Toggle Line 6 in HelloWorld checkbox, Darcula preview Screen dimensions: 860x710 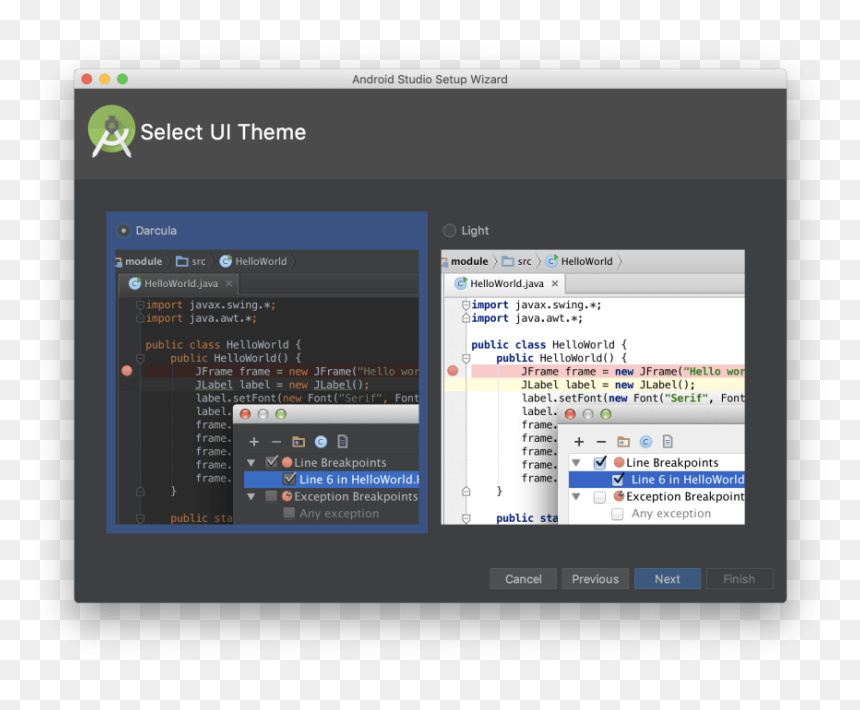pos(289,479)
